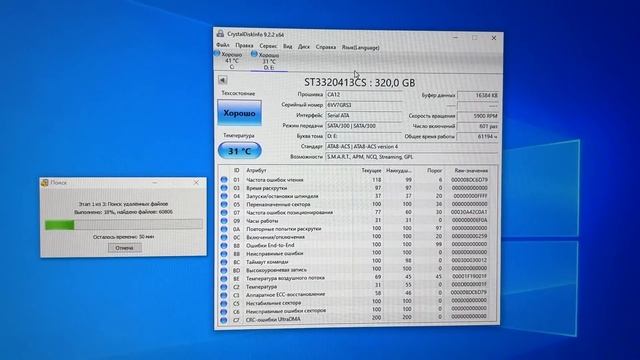Click status circle for attribute C2 Температура
The height and width of the screenshot is (360, 640).
tap(224, 287)
